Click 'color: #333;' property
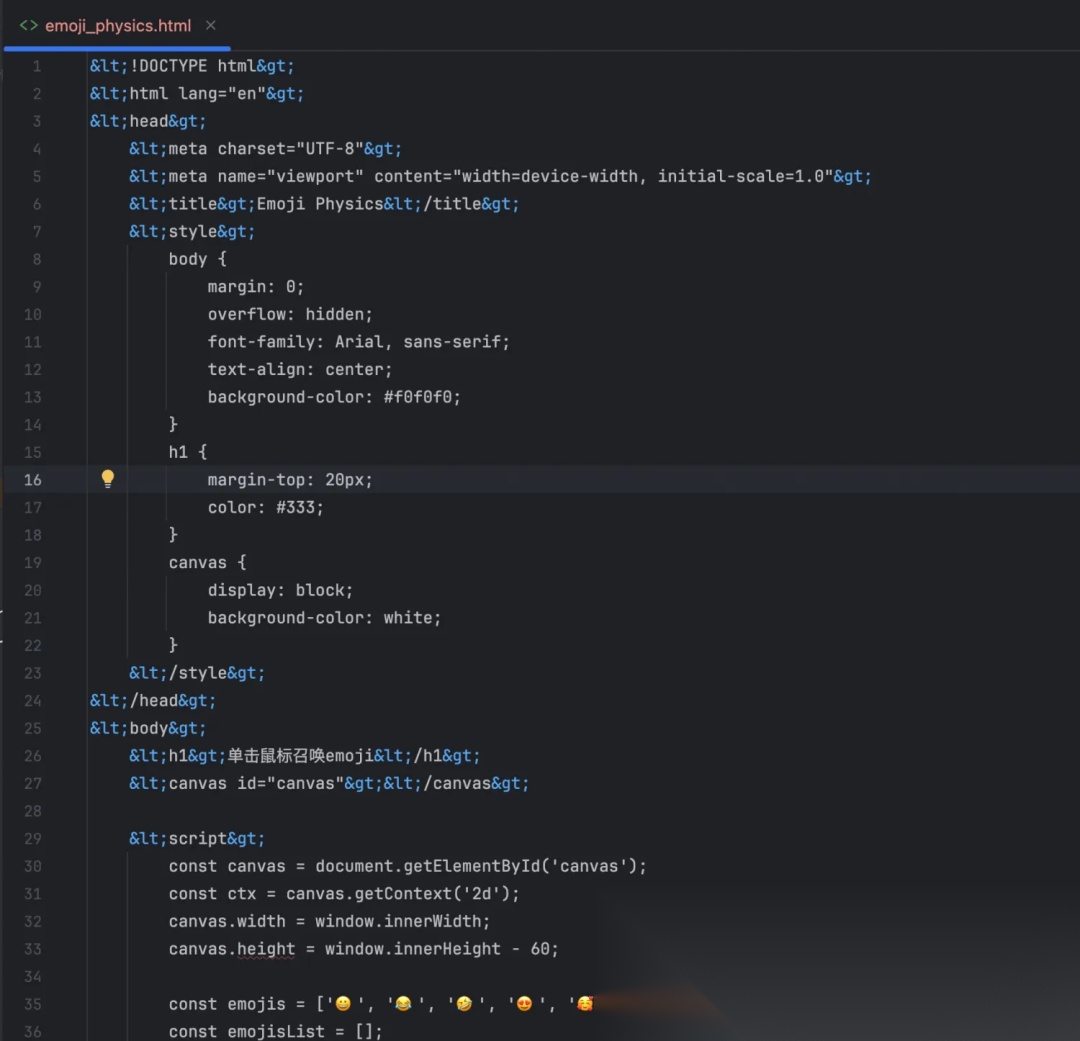Screen dimensions: 1080x1041 click(x=266, y=507)
